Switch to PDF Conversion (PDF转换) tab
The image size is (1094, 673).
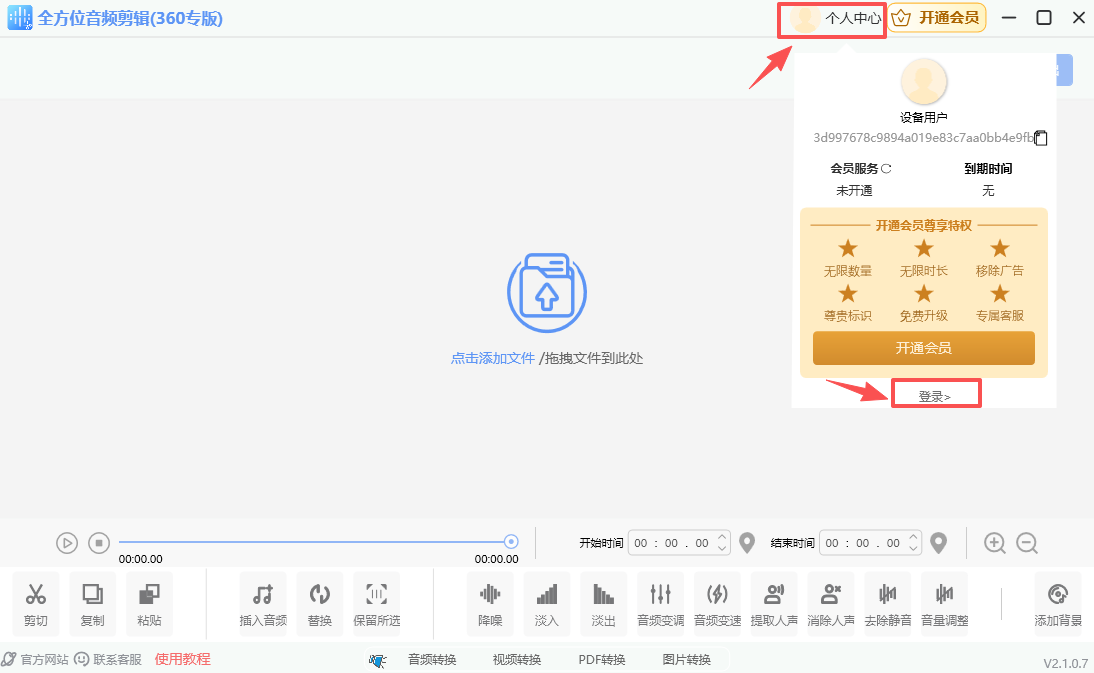602,659
